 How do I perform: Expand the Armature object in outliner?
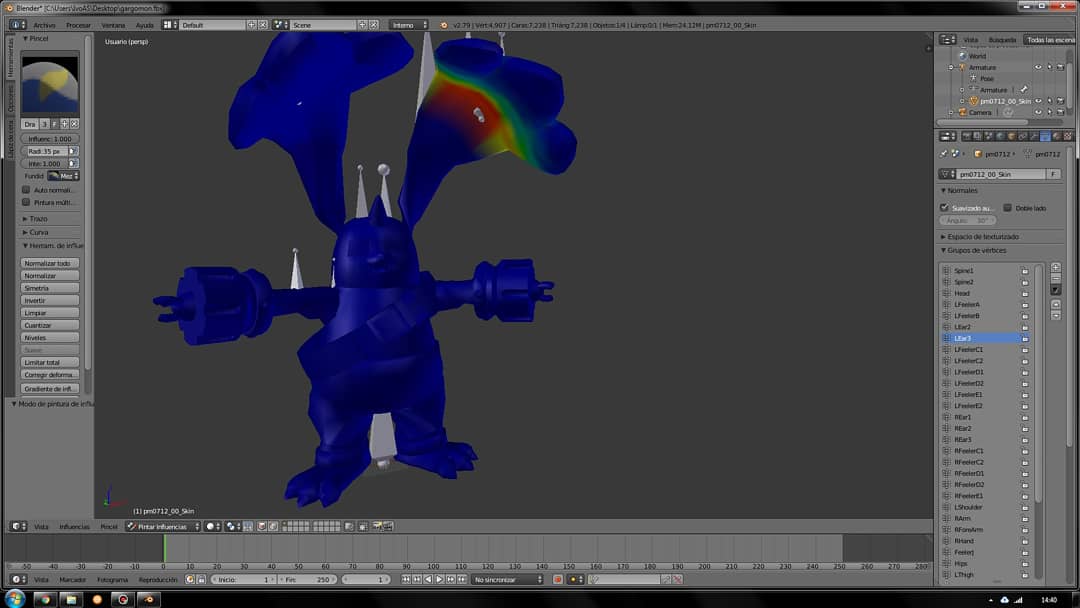point(951,67)
